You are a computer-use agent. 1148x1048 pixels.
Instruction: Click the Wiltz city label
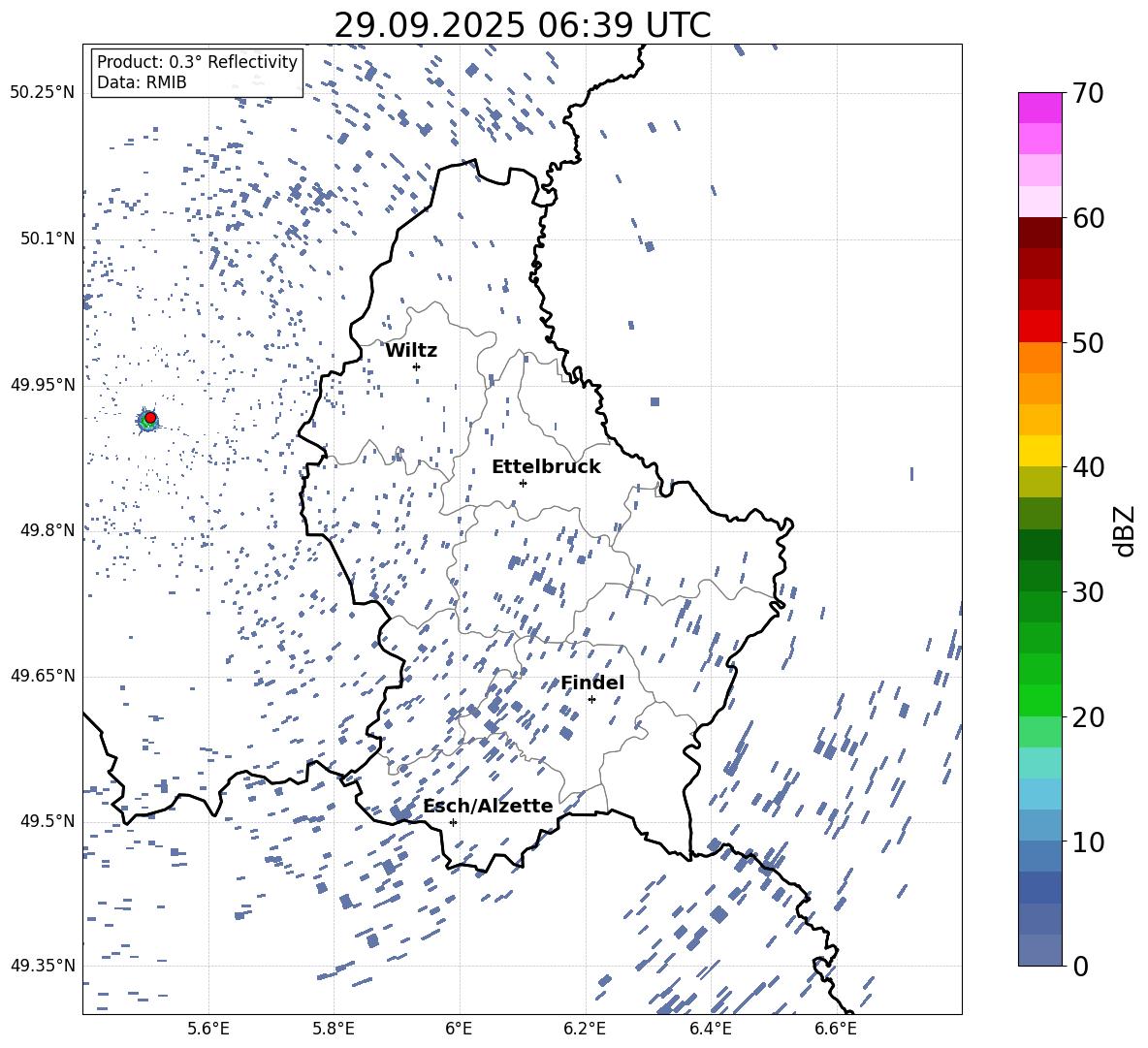(411, 351)
